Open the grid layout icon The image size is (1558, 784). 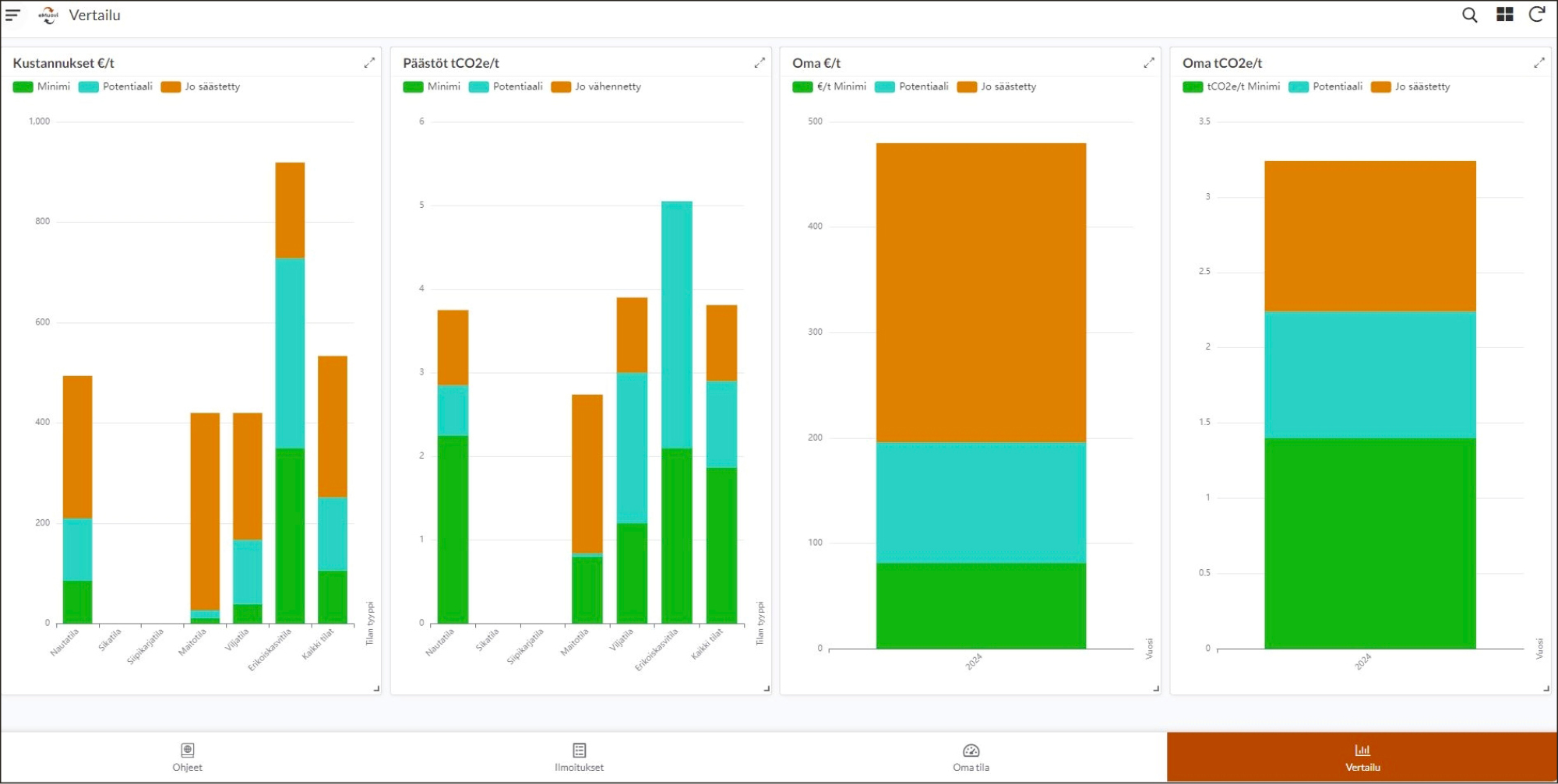coord(1504,15)
